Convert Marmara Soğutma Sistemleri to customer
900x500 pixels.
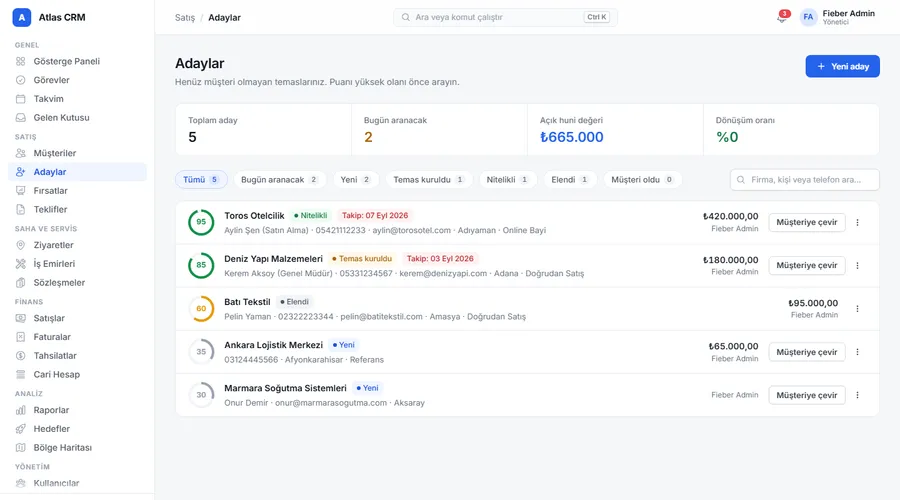click(x=806, y=395)
